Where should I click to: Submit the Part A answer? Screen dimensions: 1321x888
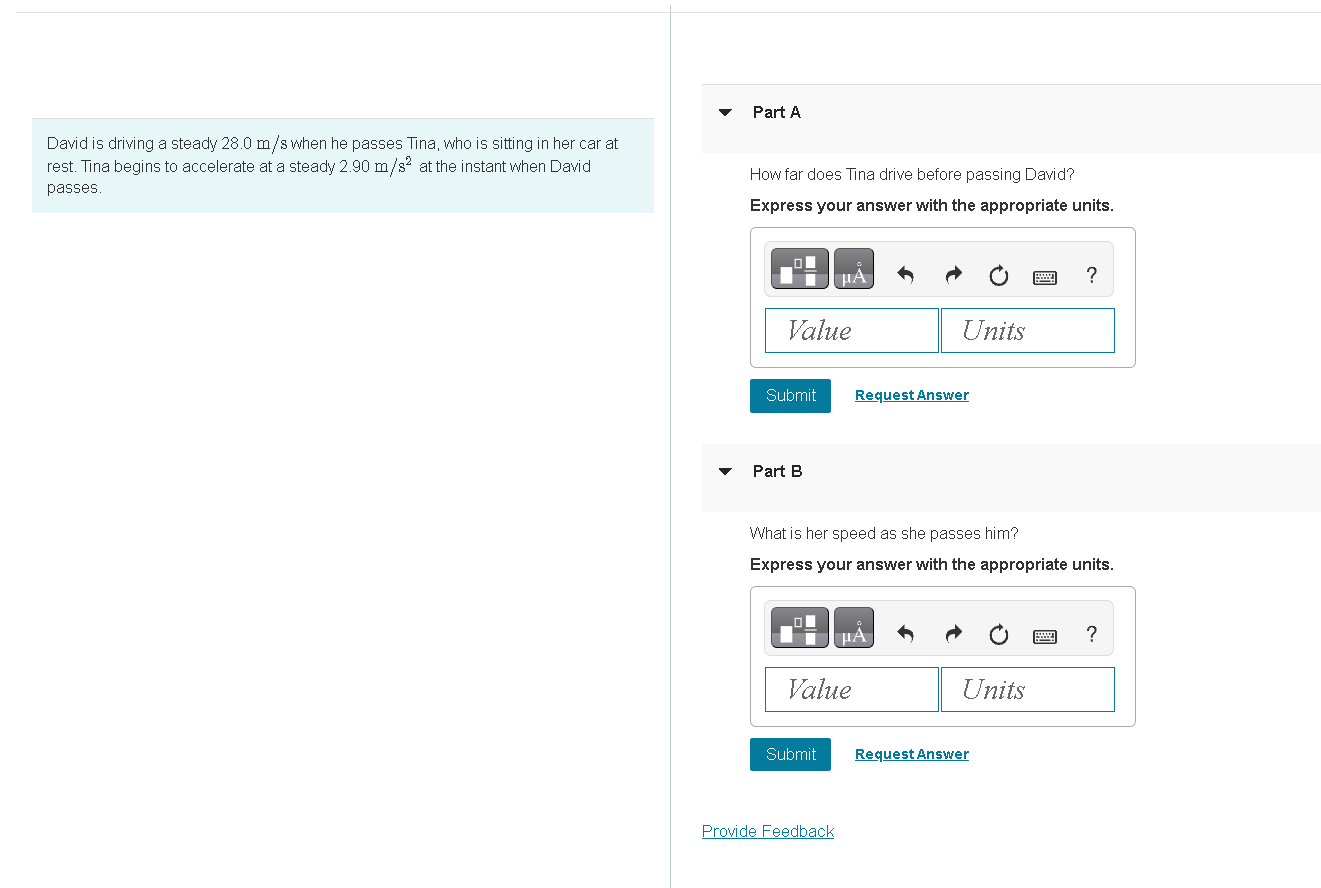click(x=790, y=396)
